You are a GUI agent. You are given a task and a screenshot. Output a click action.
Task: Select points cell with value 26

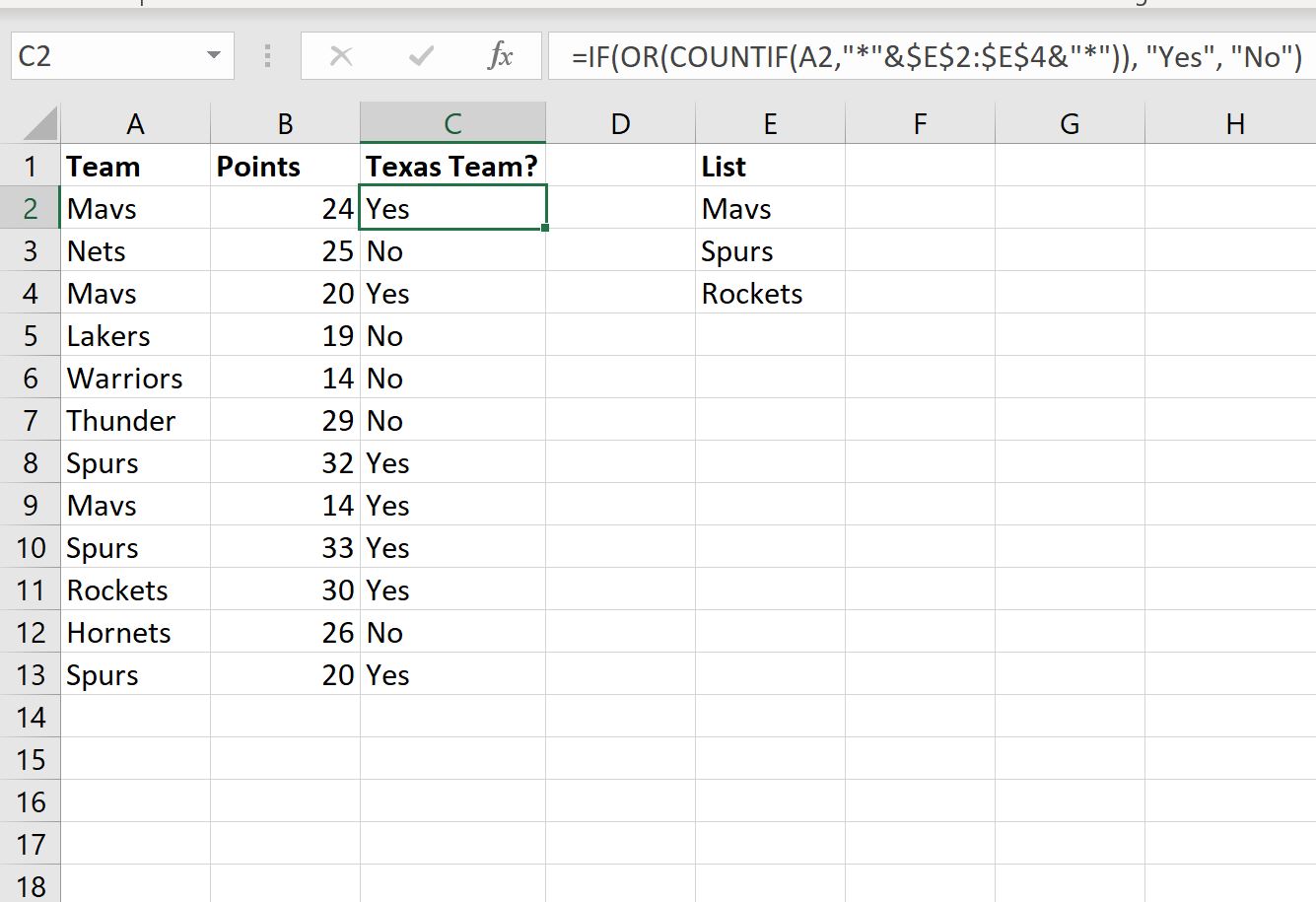[x=285, y=632]
